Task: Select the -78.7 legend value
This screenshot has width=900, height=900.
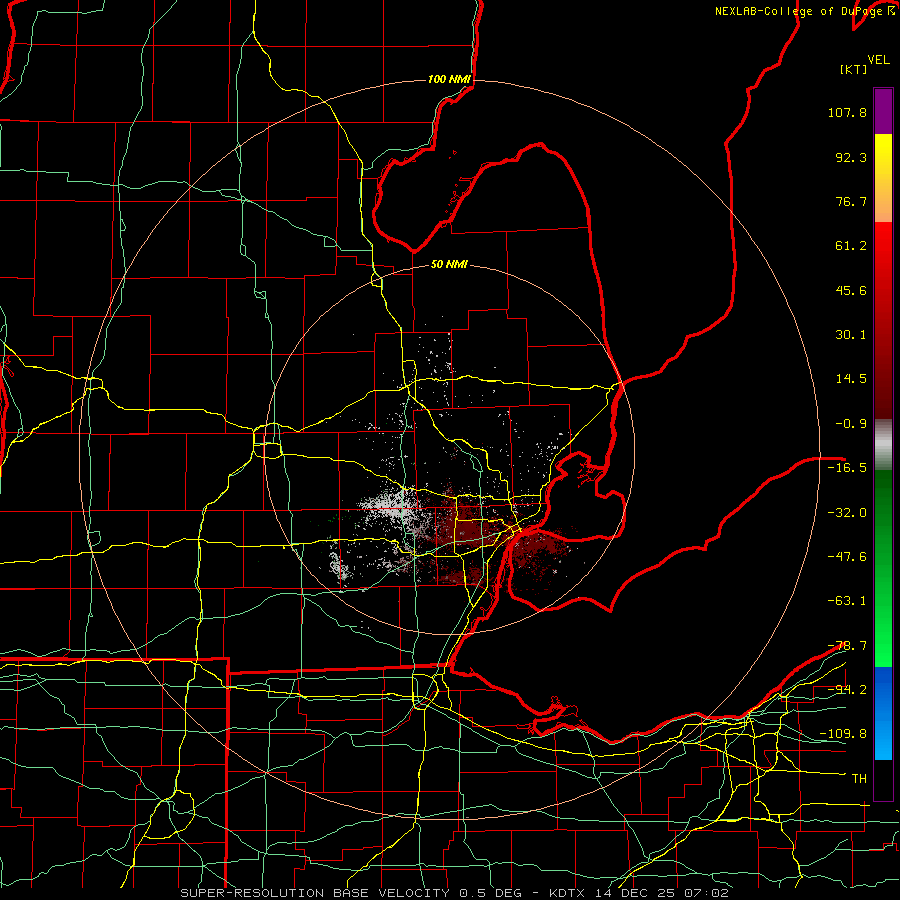Action: point(847,646)
